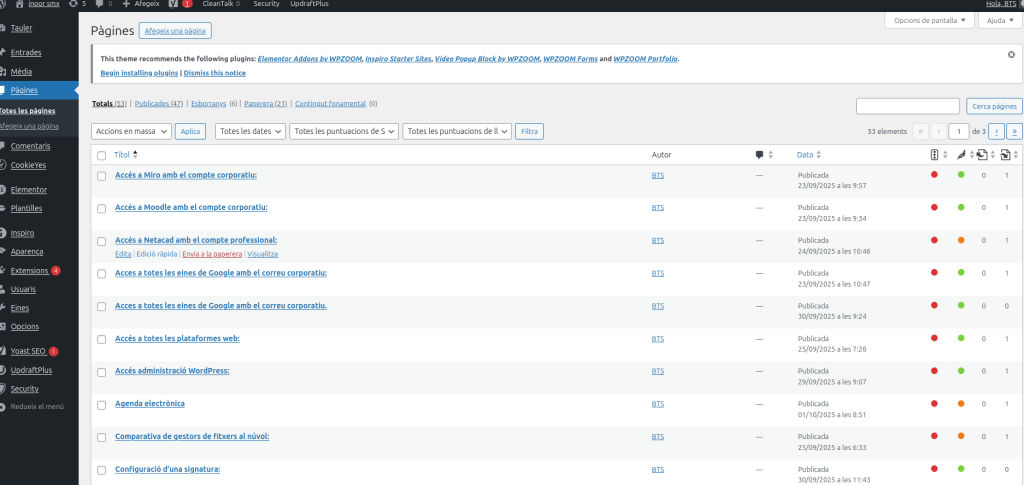Viewport: 1024px width, 485px height.
Task: Sort by readability feather column icon
Action: 960,155
